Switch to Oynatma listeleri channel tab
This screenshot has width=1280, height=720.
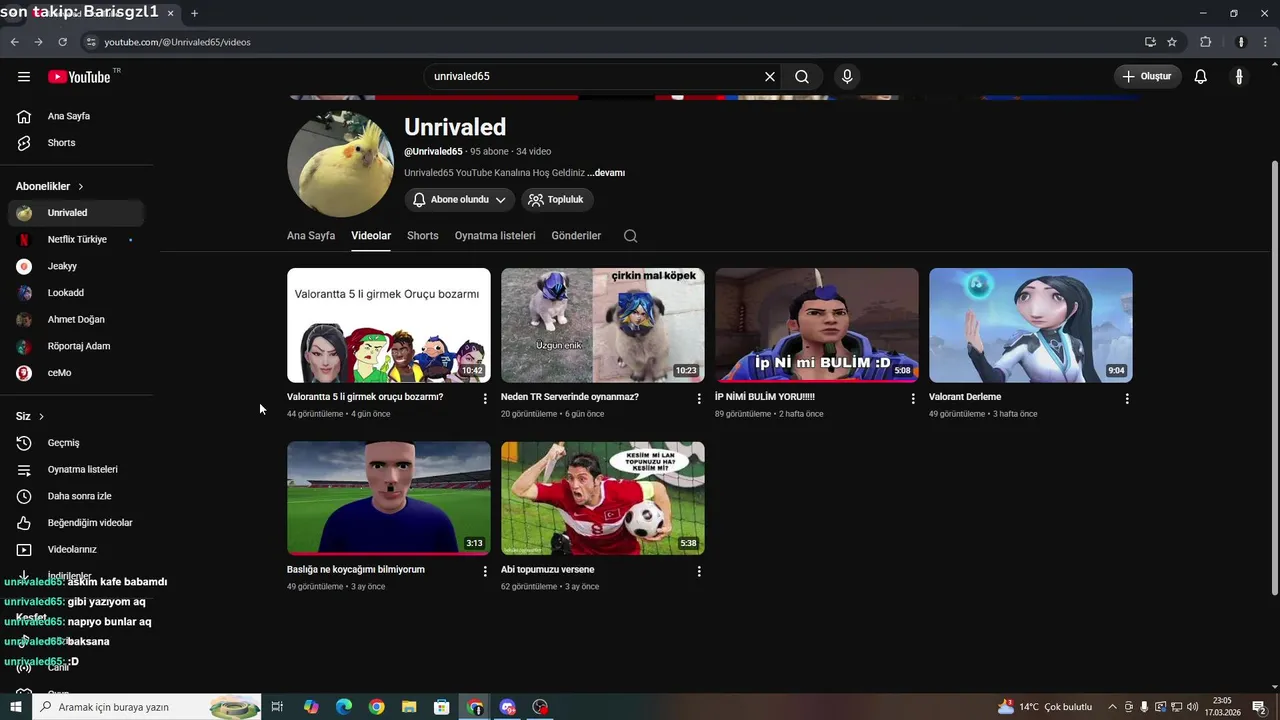click(x=495, y=236)
